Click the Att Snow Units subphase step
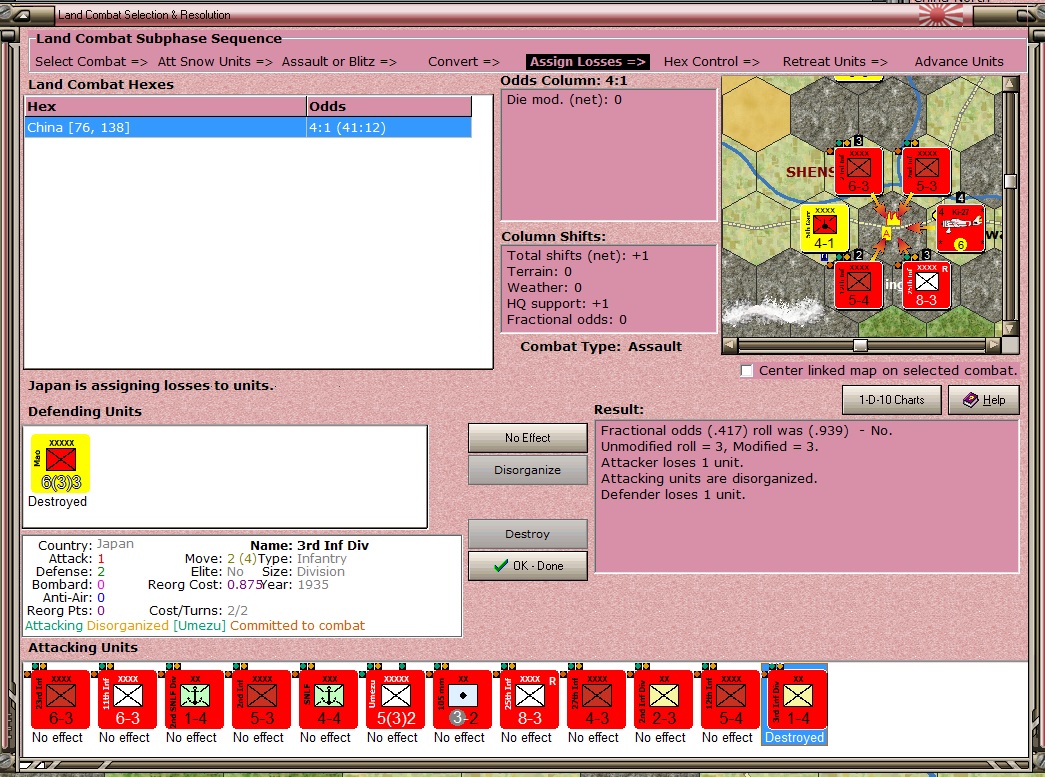The image size is (1045, 777). click(215, 61)
